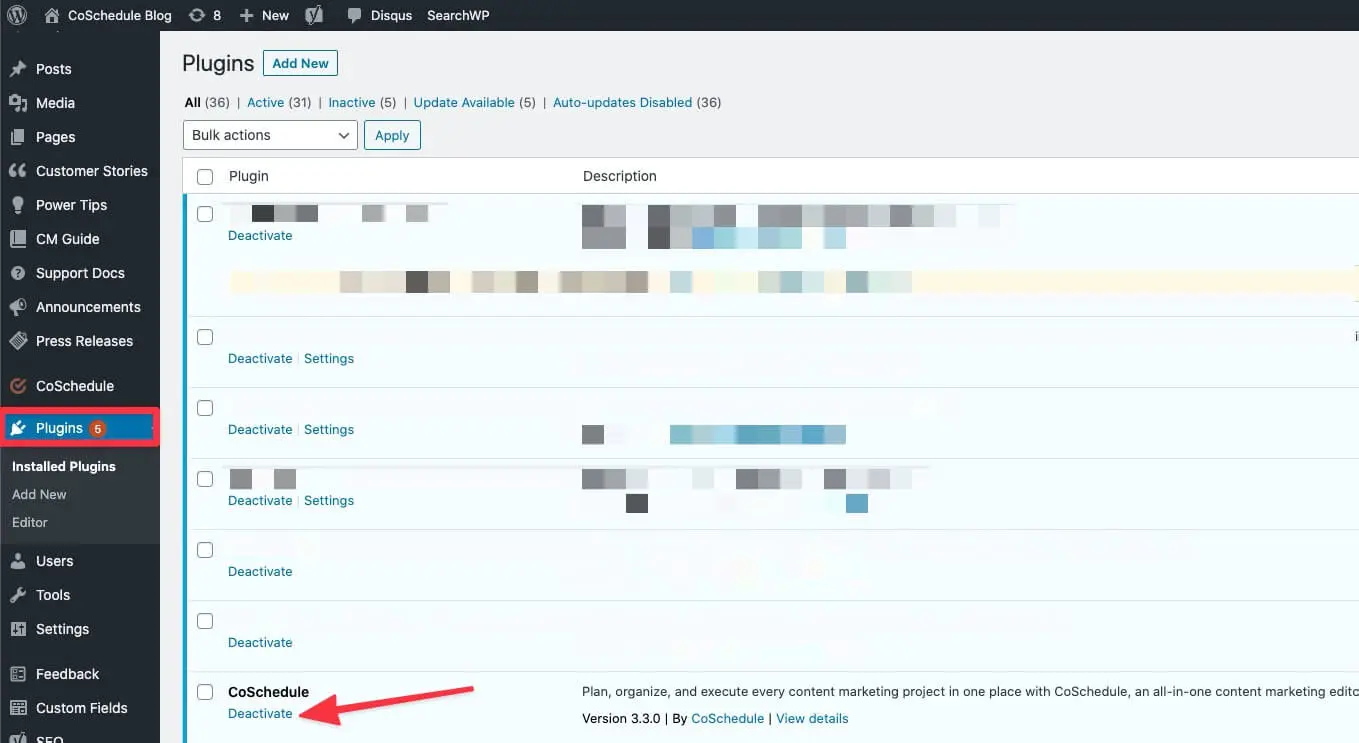Check the CoSchedule plugin checkbox

(205, 692)
